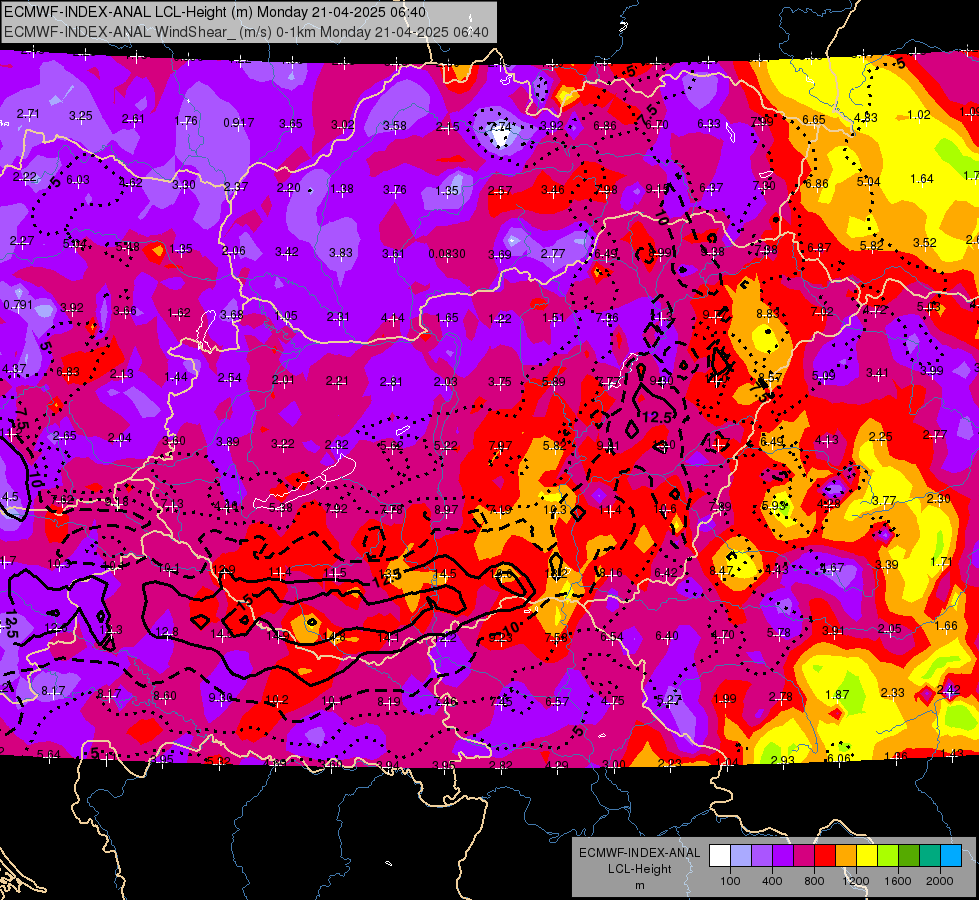
Task: Click the grid value 0.0830
Action: point(447,254)
